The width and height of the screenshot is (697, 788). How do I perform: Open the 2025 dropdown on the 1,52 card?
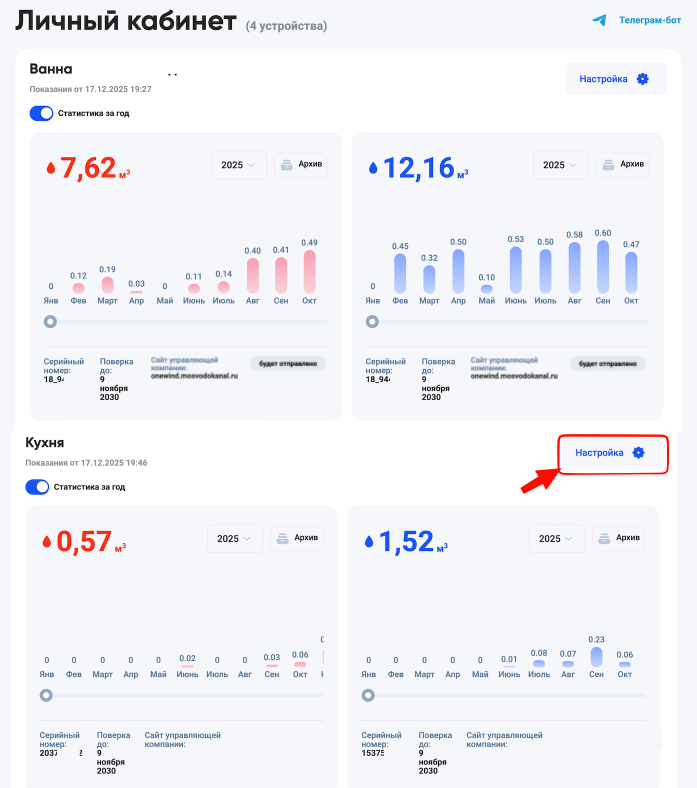[556, 539]
